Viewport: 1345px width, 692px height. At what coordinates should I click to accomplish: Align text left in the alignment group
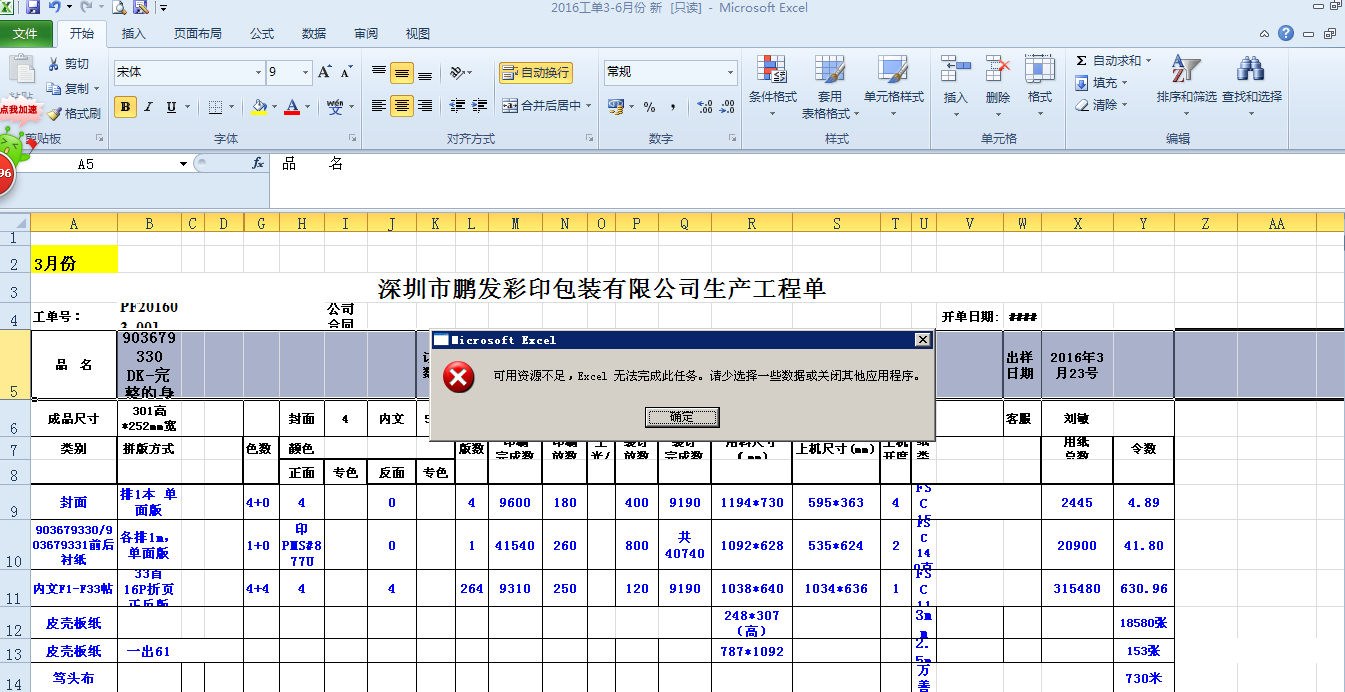pyautogui.click(x=379, y=105)
